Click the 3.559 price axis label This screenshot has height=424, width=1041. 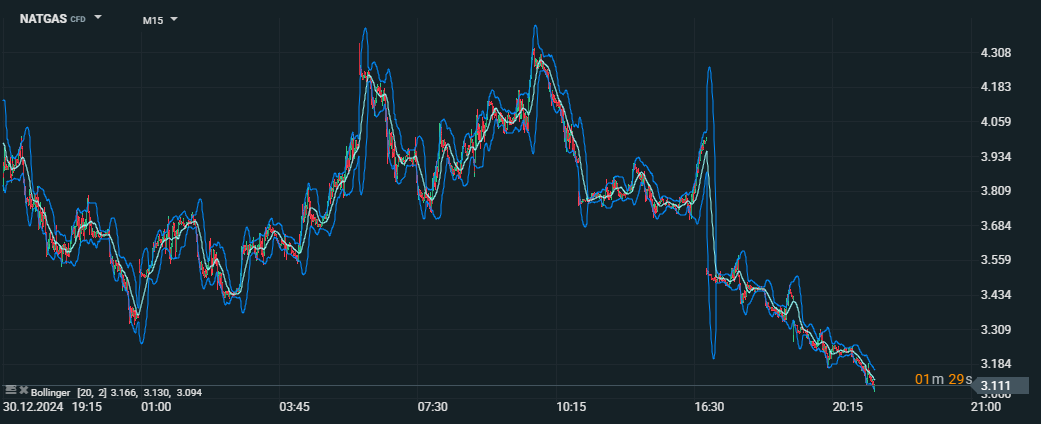tap(995, 259)
